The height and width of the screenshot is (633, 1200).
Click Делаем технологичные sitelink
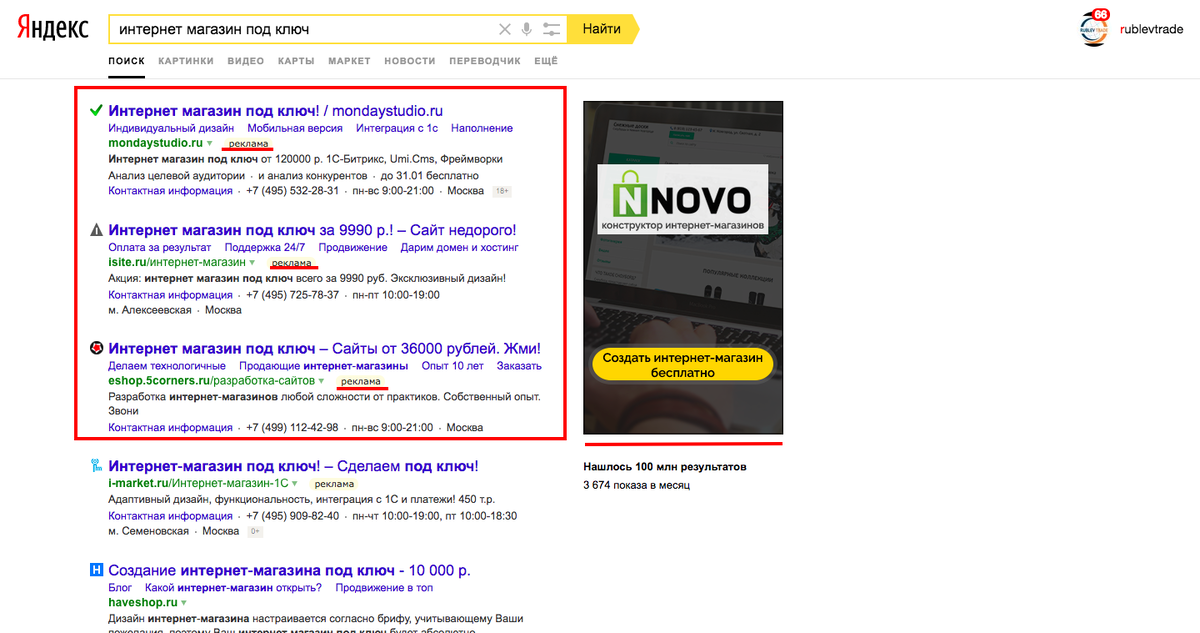coord(167,366)
